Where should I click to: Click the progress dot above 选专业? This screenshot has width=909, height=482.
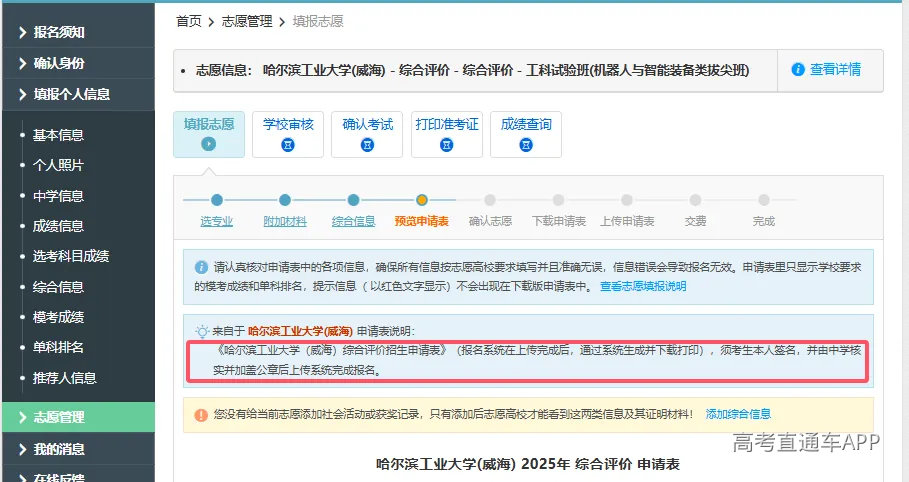coord(217,200)
